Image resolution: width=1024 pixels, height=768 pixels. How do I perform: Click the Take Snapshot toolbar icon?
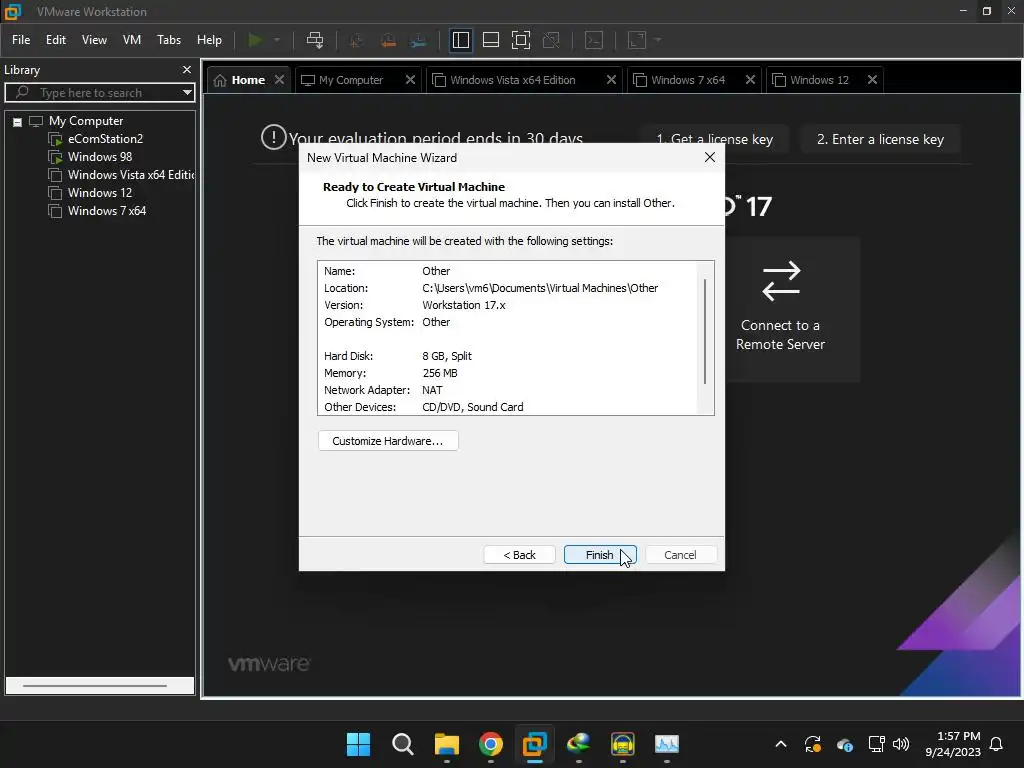coord(356,40)
